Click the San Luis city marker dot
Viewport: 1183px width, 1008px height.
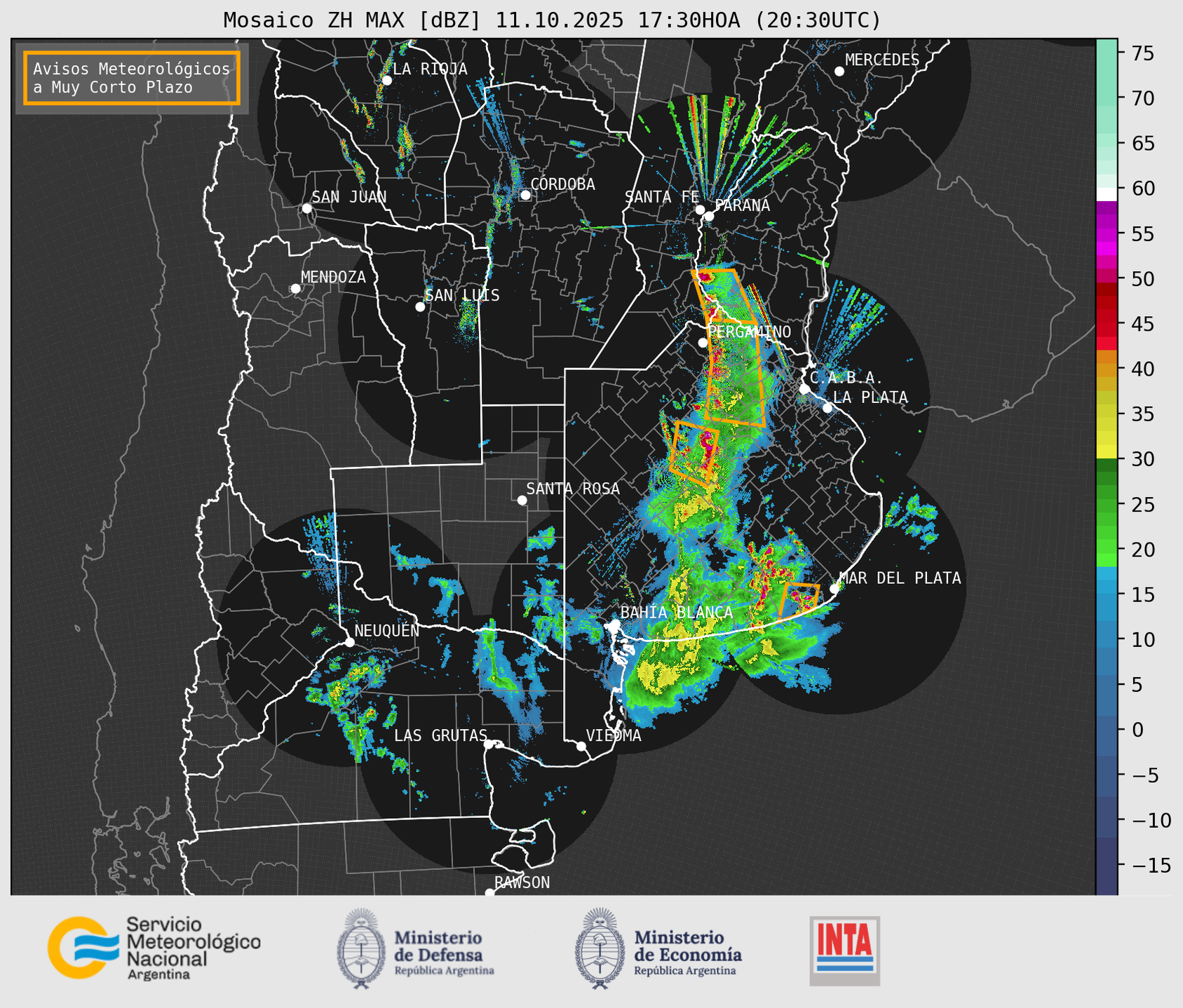[x=420, y=306]
